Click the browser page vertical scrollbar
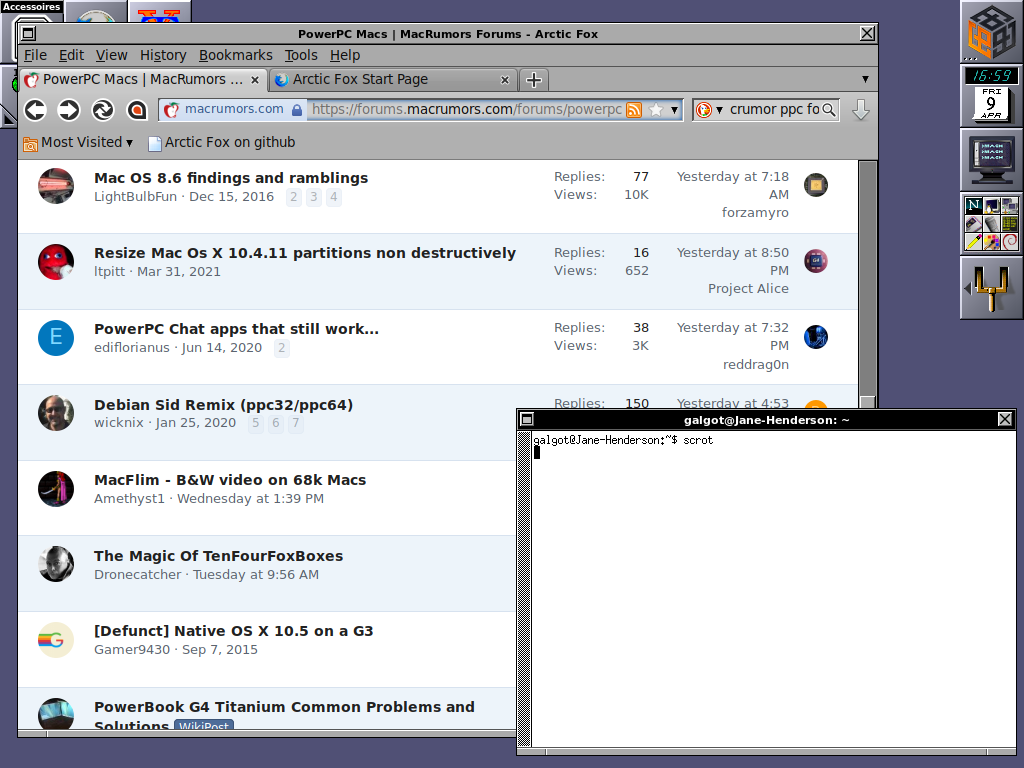The image size is (1024, 768). click(x=867, y=284)
